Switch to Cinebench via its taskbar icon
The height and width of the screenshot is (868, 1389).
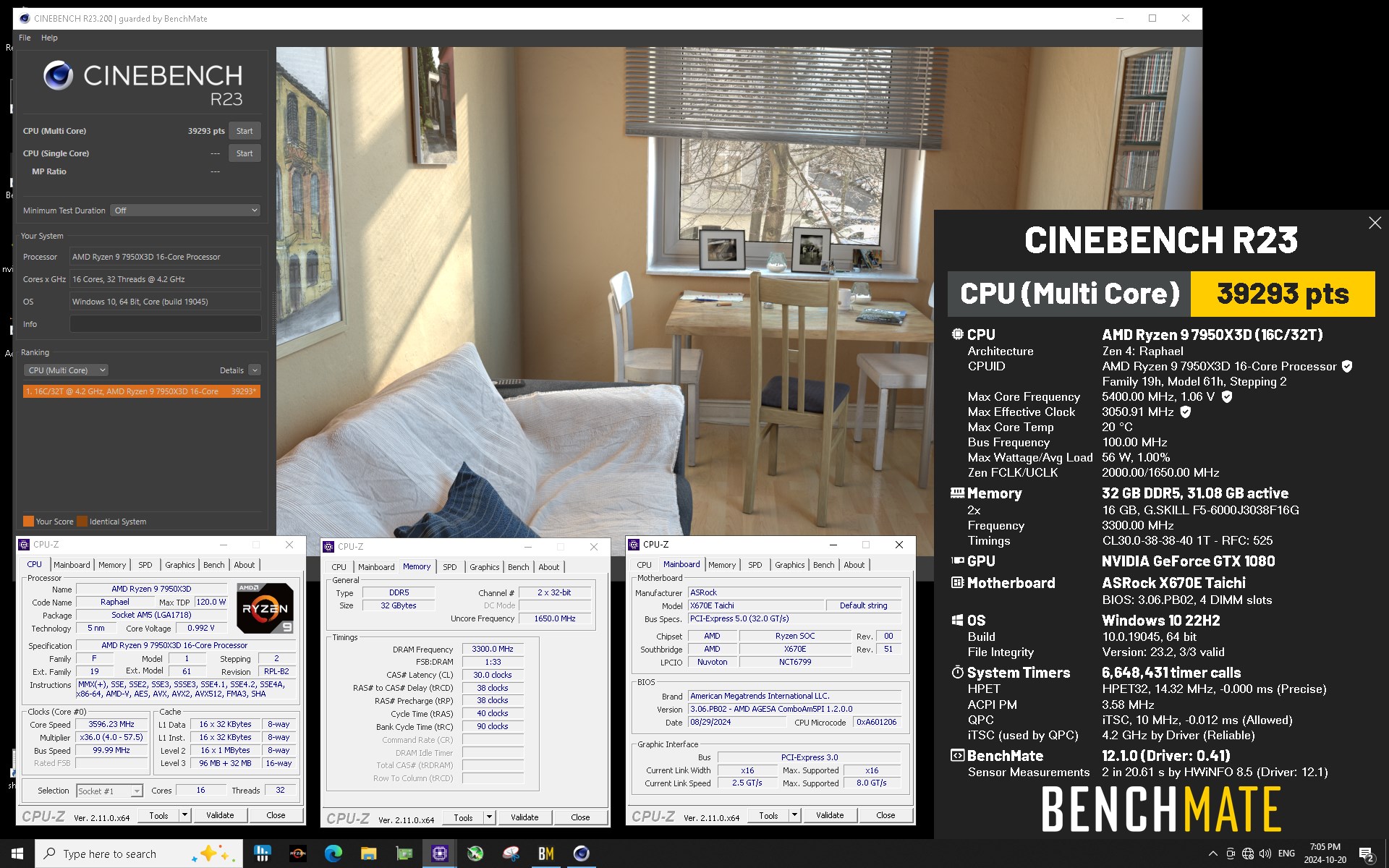tap(582, 854)
